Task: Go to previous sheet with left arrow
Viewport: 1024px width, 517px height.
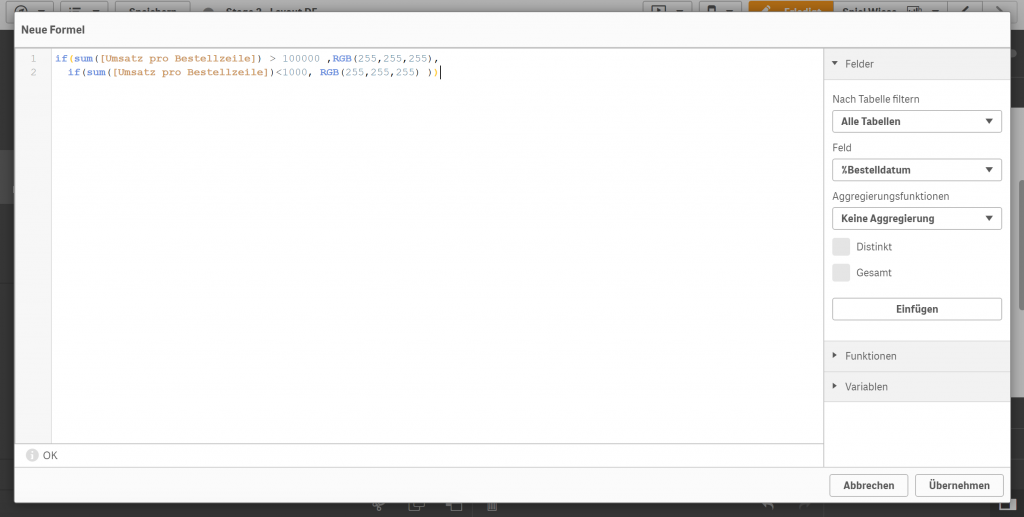Action: (x=965, y=8)
